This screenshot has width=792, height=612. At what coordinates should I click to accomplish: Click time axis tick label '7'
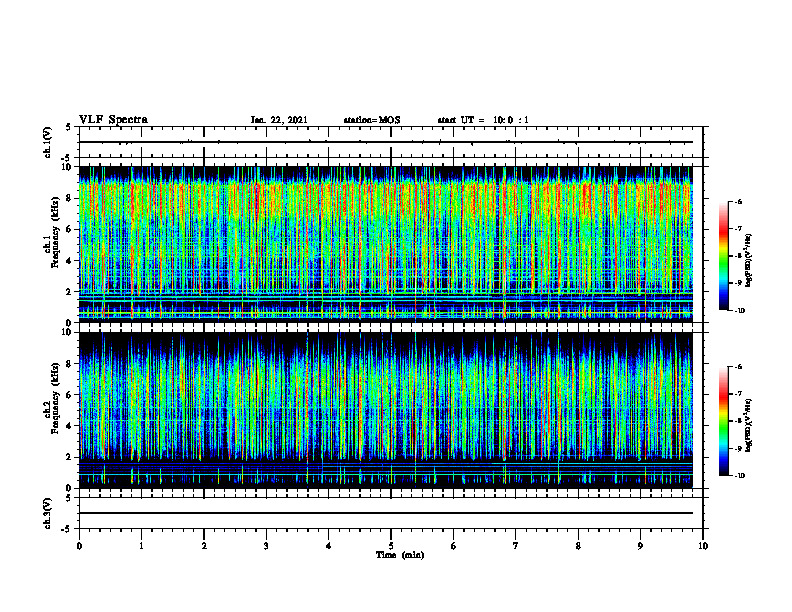(516, 546)
